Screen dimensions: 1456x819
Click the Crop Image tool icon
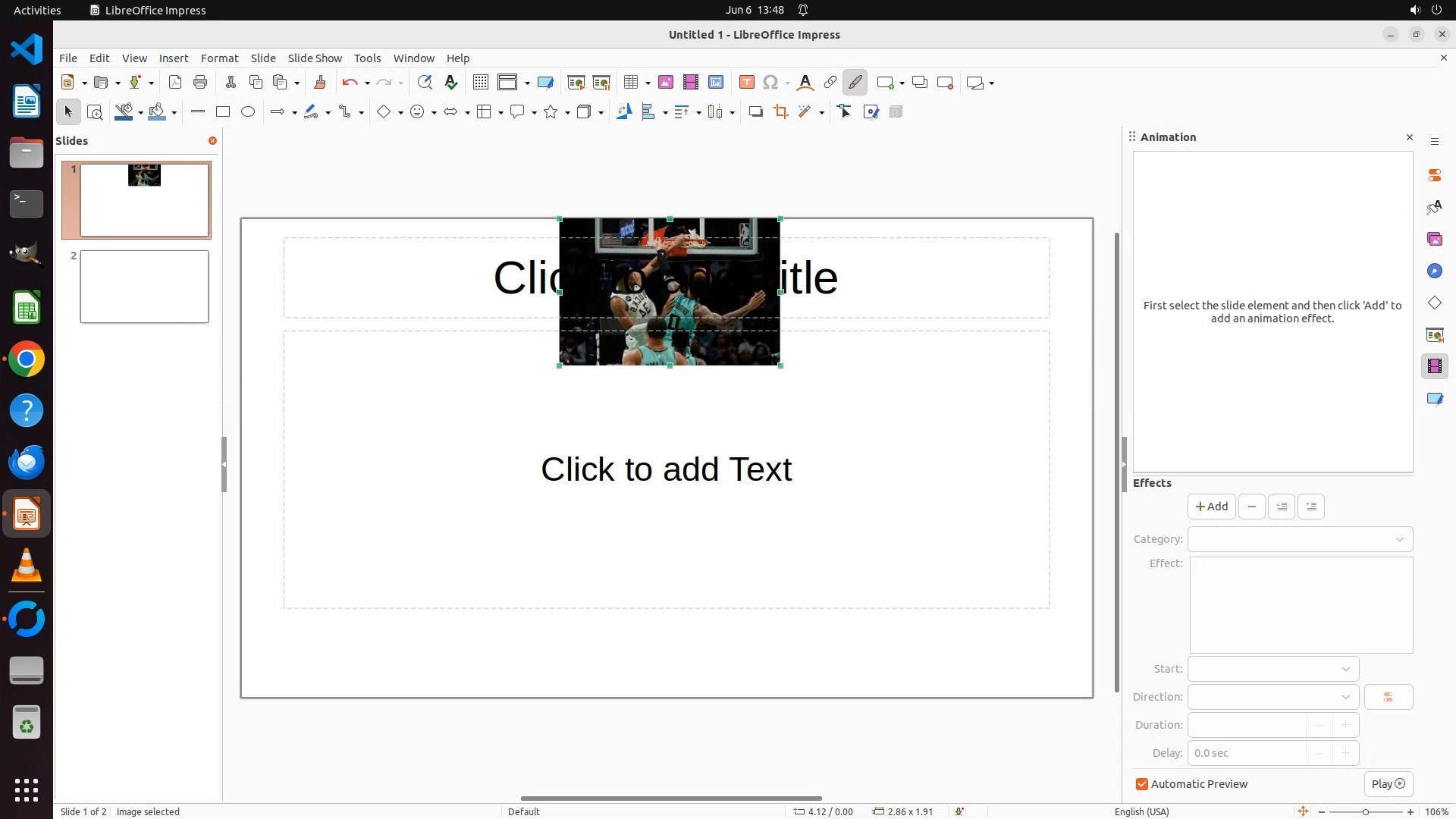point(781,112)
